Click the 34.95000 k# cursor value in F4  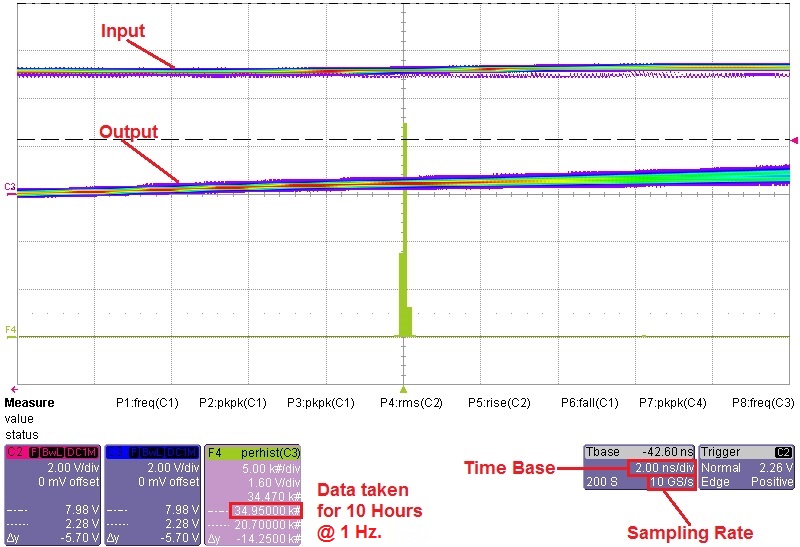coord(267,510)
